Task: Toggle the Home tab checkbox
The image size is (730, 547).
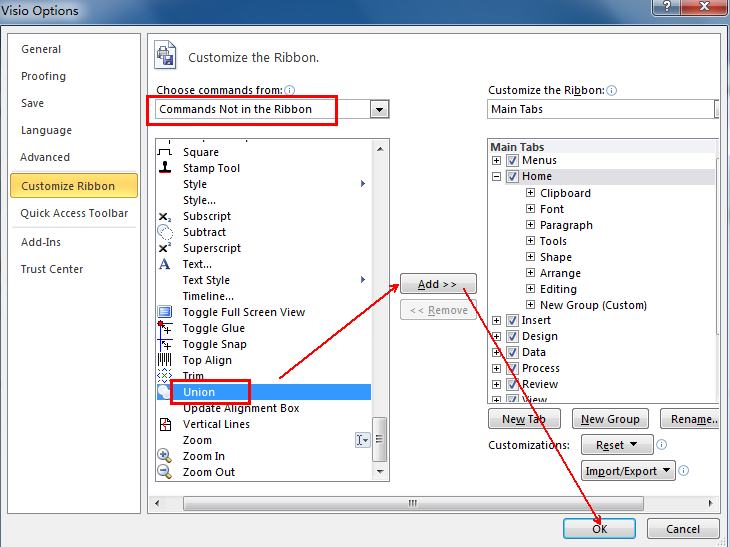Action: tap(512, 176)
